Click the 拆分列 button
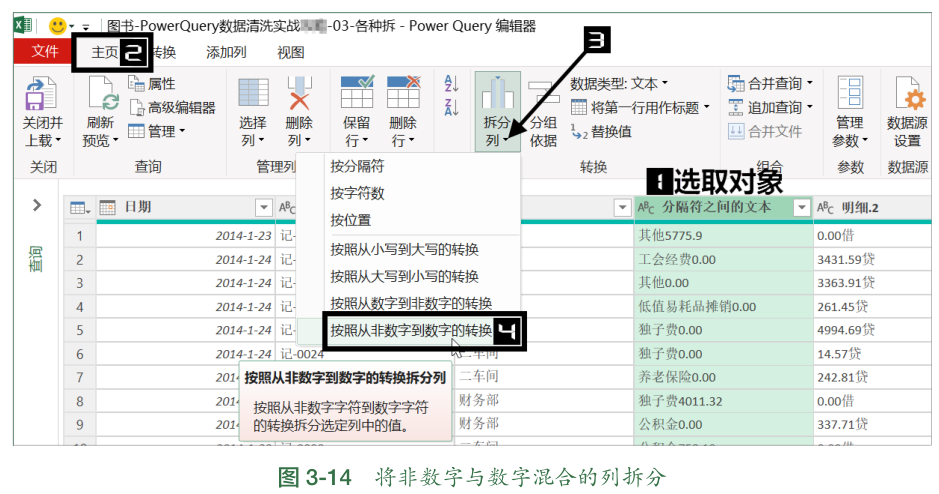The height and width of the screenshot is (494, 939). click(498, 111)
